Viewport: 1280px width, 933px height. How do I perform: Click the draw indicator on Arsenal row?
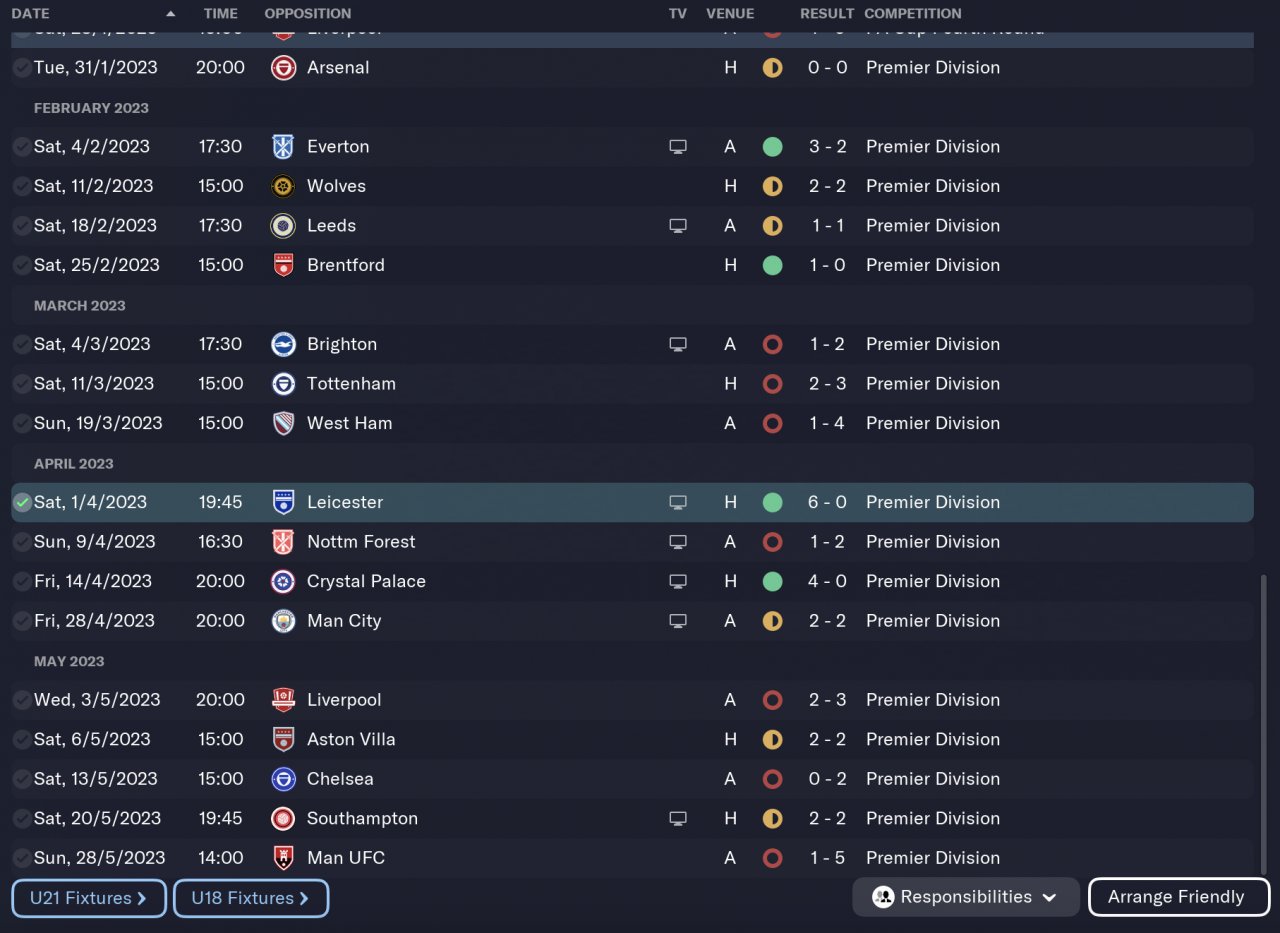tap(772, 68)
